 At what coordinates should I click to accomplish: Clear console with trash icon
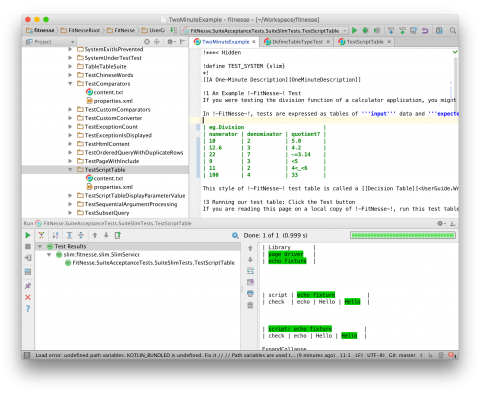point(250,305)
